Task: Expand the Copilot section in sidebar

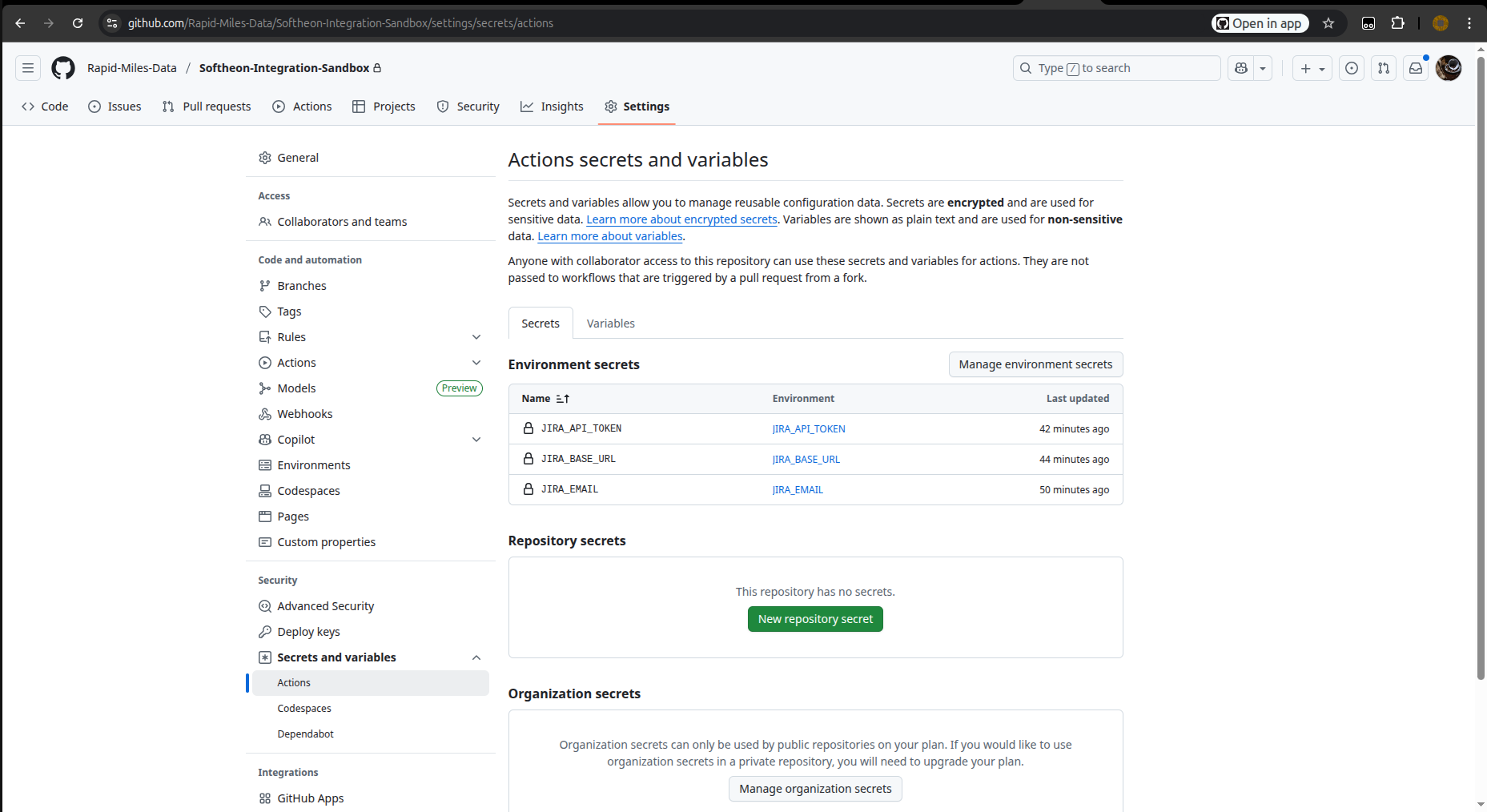Action: tap(476, 440)
